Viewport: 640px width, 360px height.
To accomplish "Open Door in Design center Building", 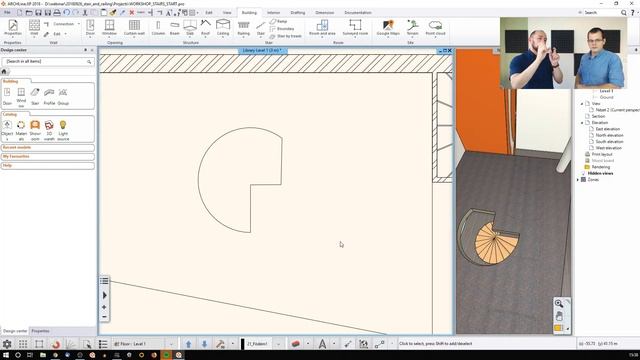I will (7, 96).
